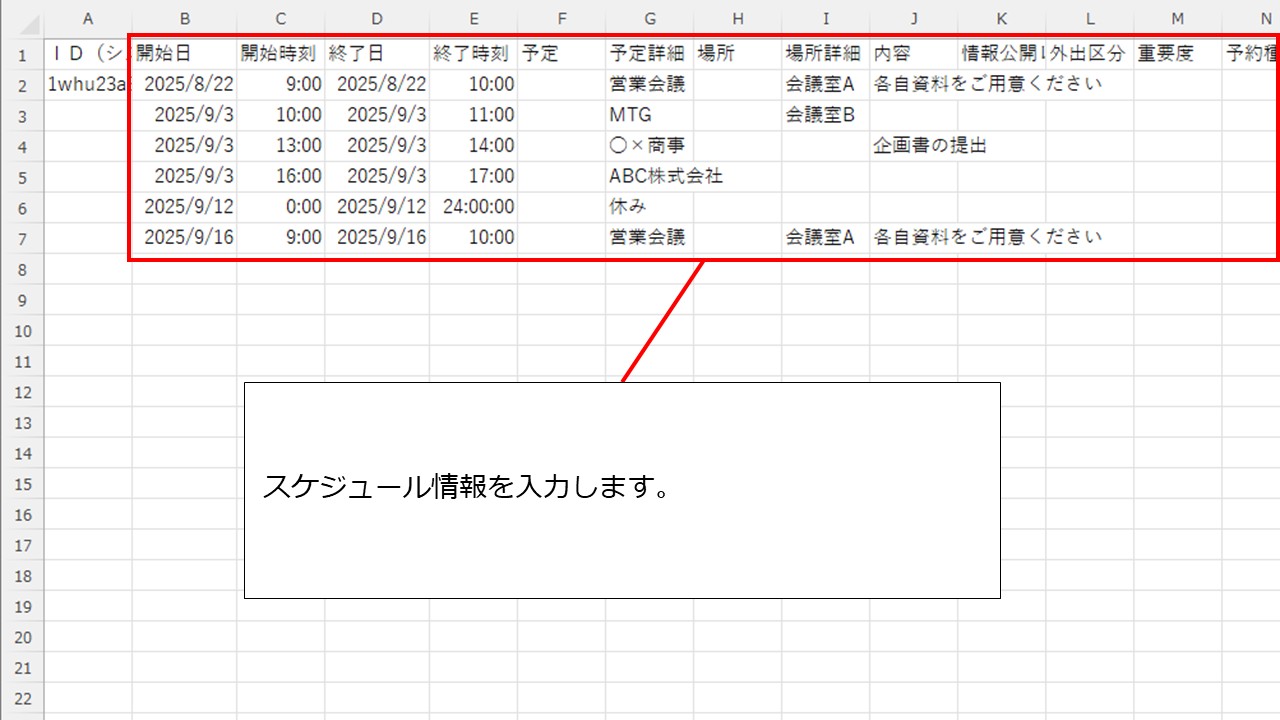Select row 1 header number

tap(22, 54)
